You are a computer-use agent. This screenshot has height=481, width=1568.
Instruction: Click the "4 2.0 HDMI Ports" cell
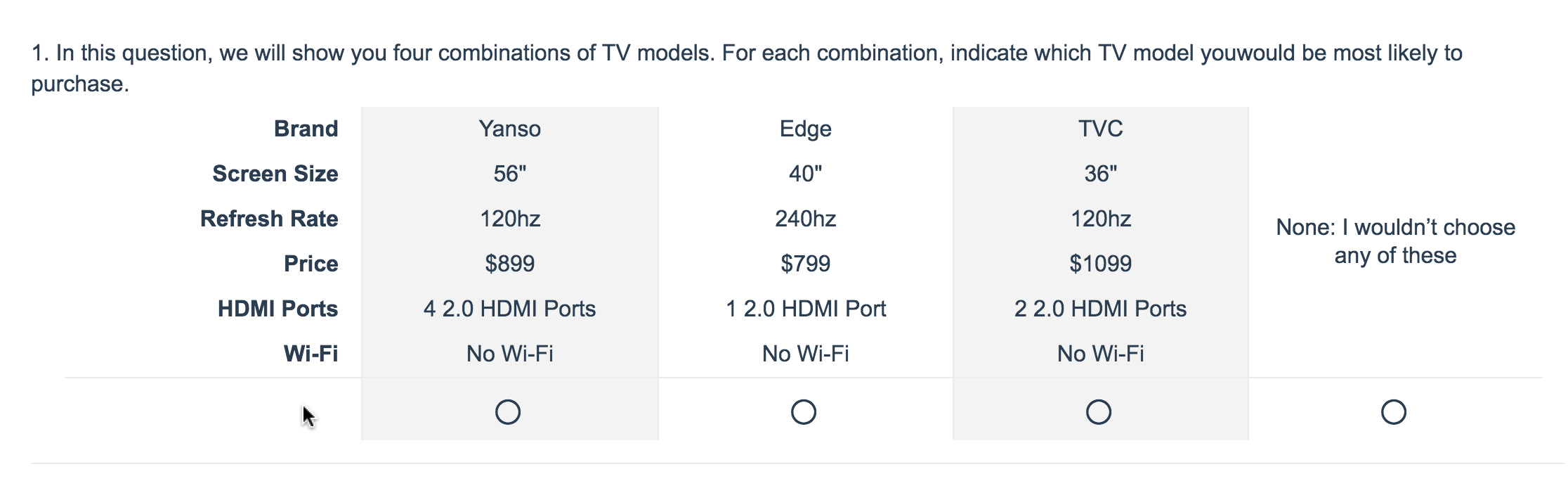pyautogui.click(x=509, y=309)
